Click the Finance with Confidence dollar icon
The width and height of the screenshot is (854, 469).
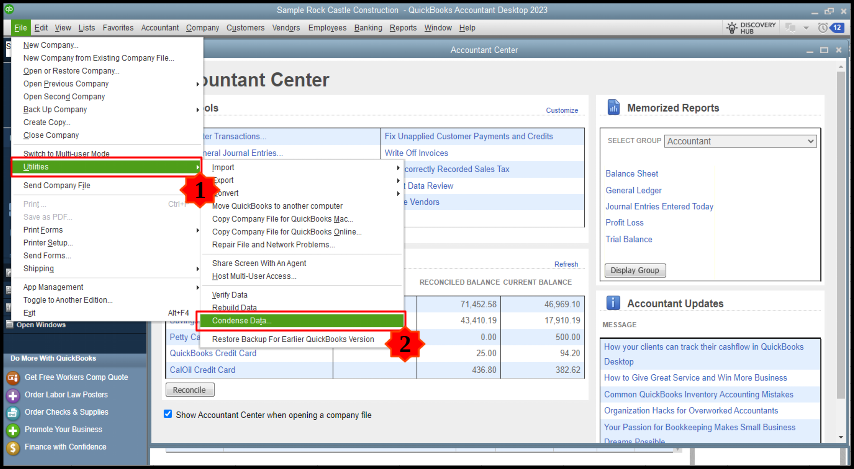point(13,447)
